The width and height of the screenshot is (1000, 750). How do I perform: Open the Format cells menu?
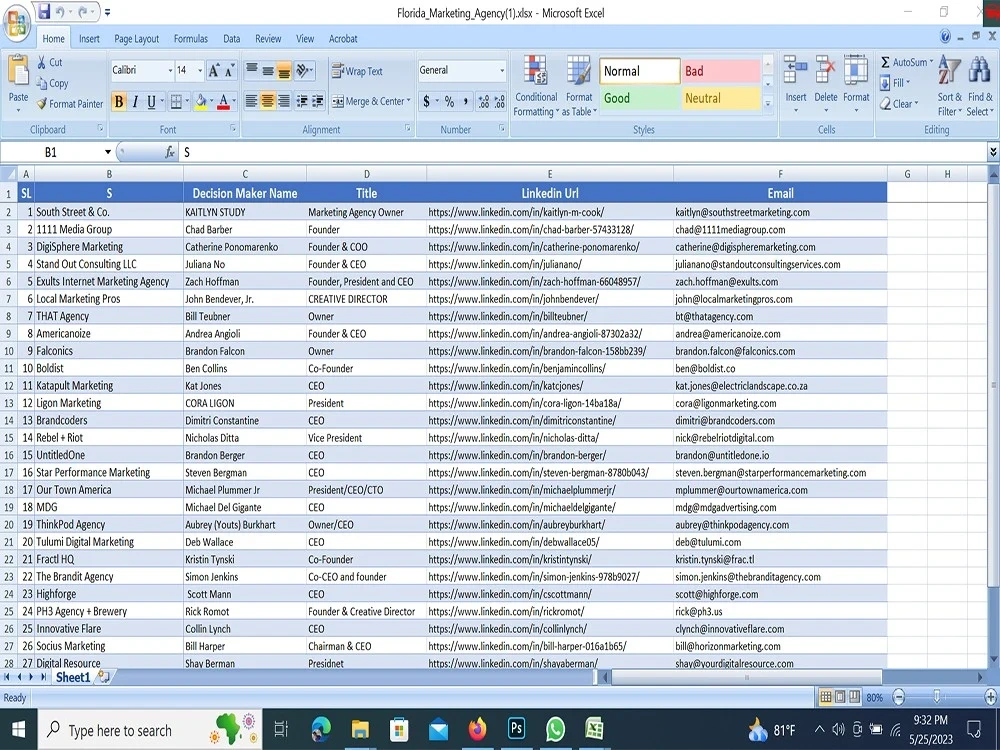tap(856, 86)
